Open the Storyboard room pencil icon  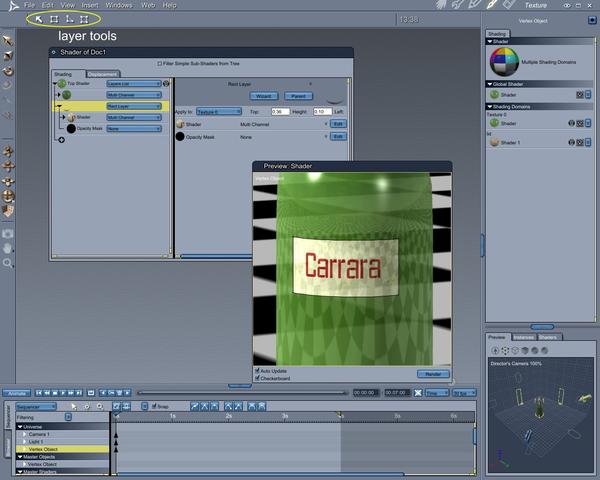(475, 5)
